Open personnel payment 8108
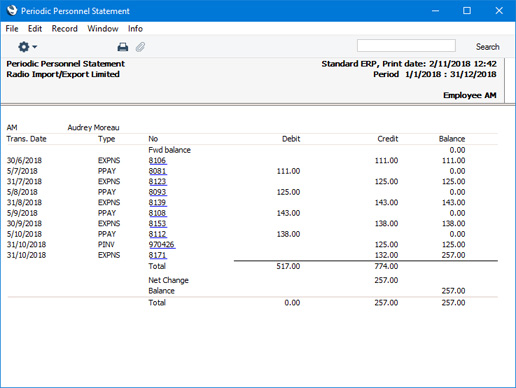The image size is (516, 388). click(x=157, y=213)
